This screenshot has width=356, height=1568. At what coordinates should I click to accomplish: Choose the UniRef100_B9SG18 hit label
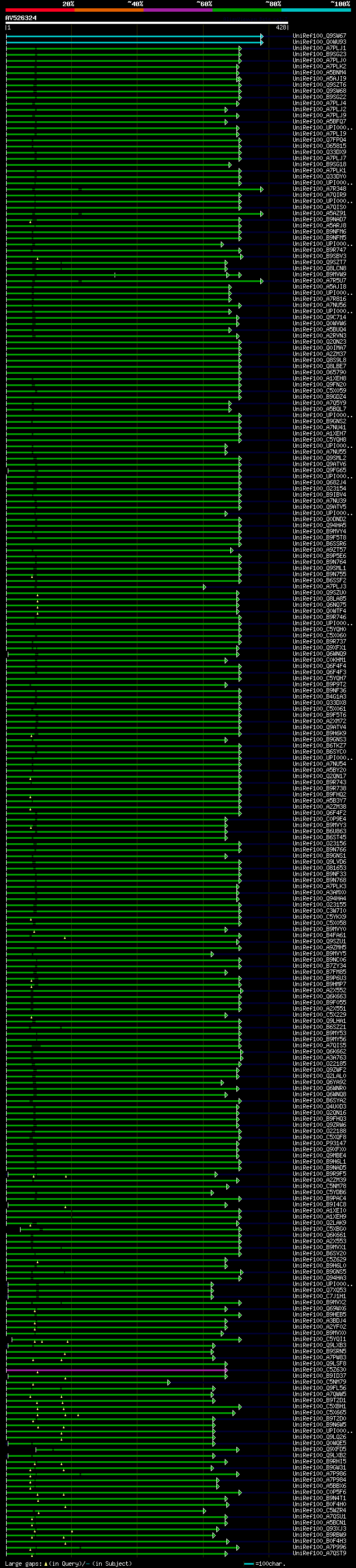(x=319, y=165)
